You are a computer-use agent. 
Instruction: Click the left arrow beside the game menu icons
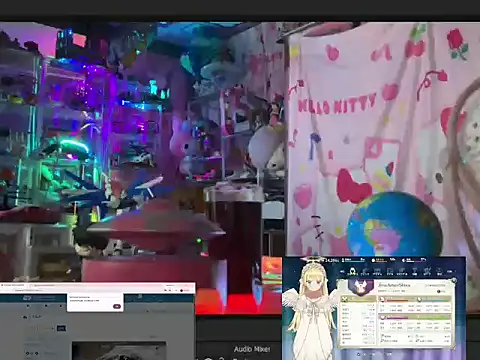342,271
